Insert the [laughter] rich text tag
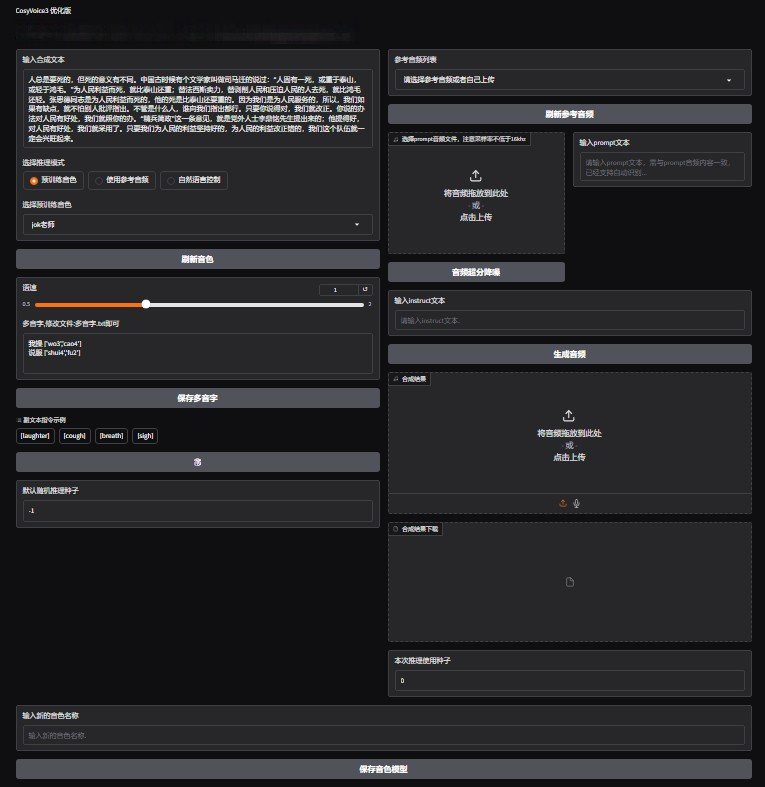 [34, 436]
